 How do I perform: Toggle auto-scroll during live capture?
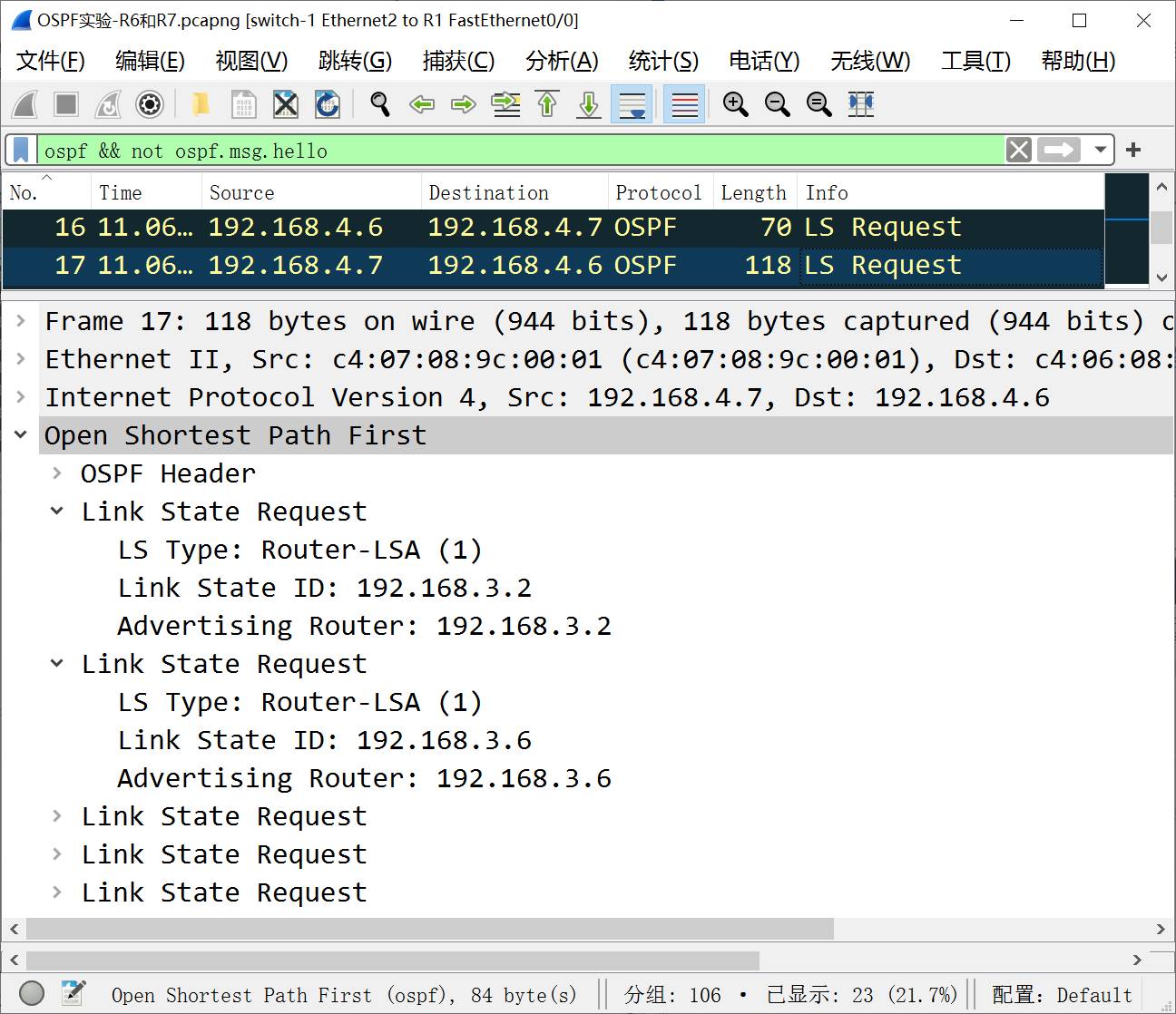click(x=632, y=104)
